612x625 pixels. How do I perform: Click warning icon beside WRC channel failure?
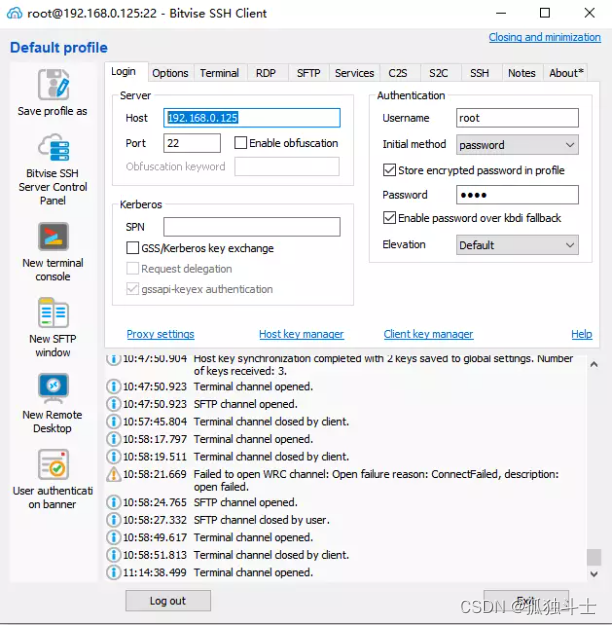114,474
